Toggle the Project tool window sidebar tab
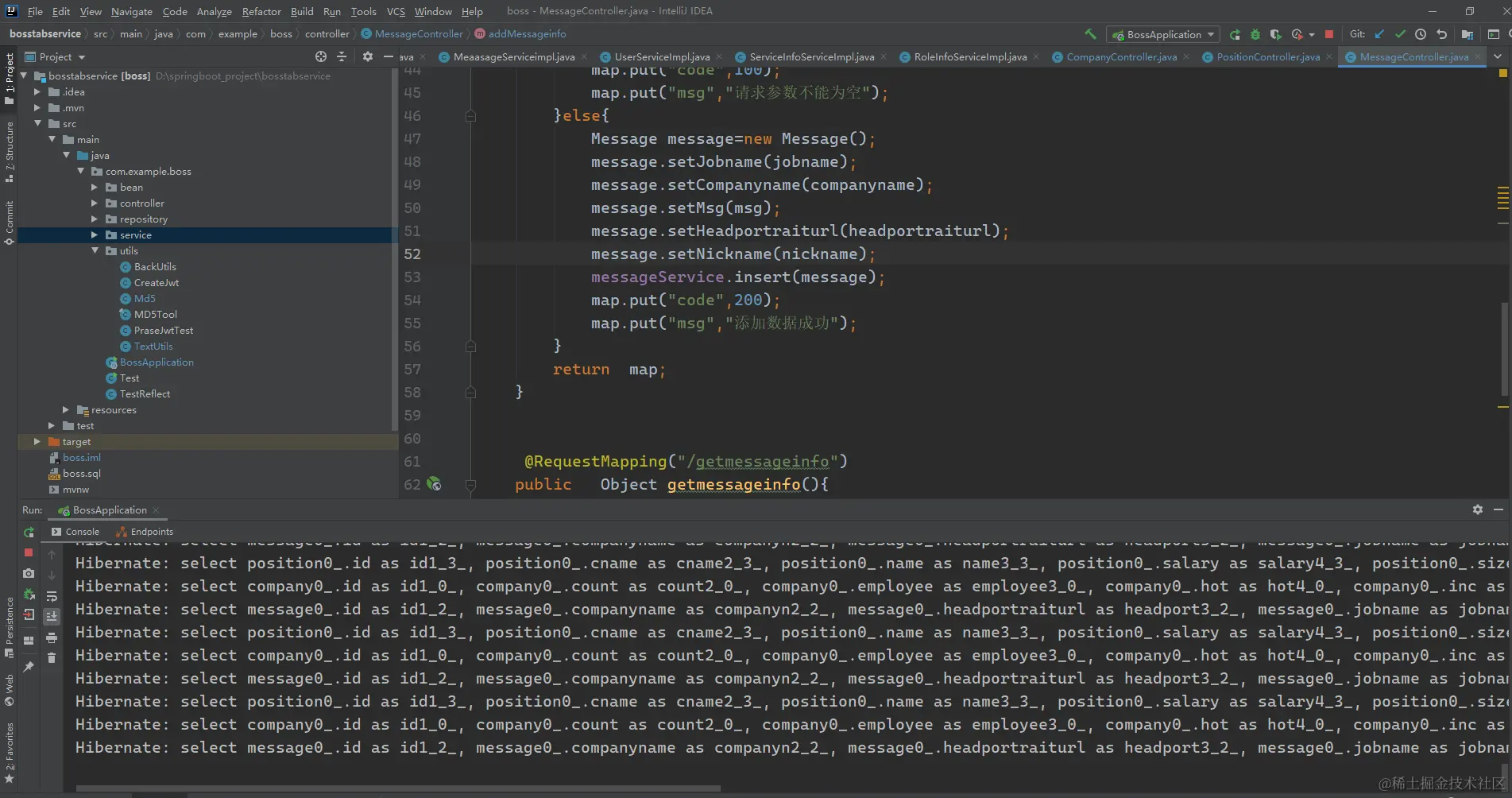1512x798 pixels. pyautogui.click(x=9, y=77)
